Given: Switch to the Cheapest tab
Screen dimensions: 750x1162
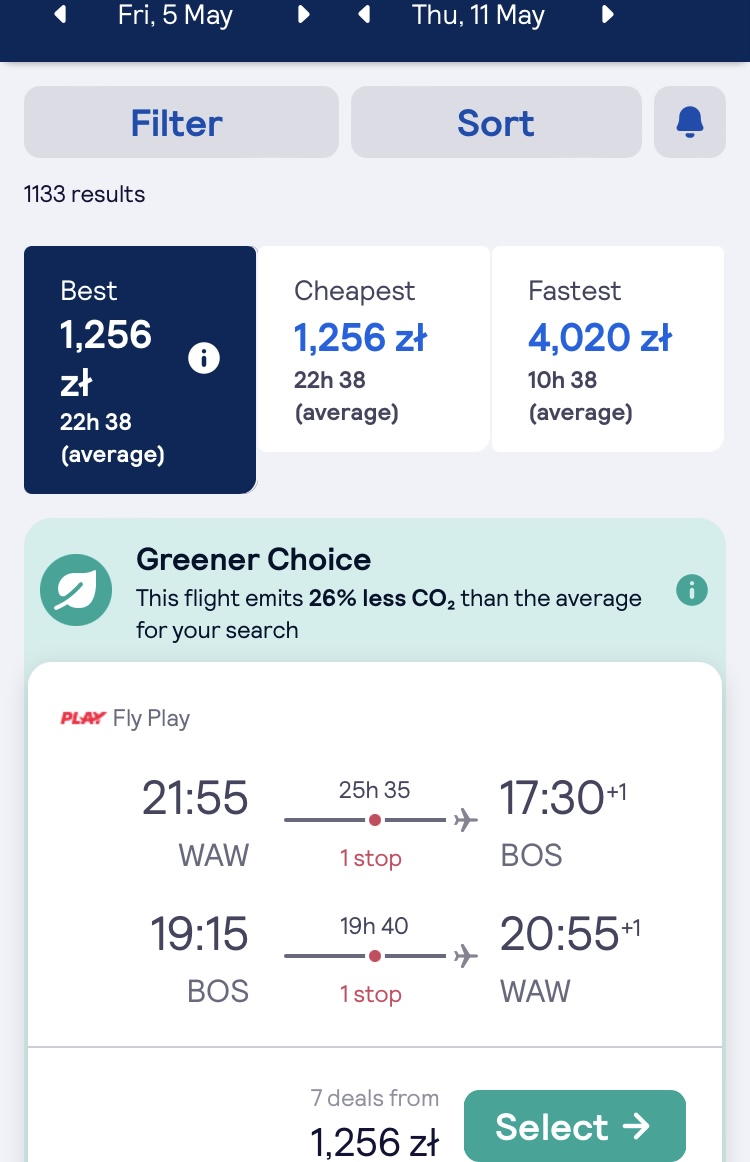Looking at the screenshot, I should coord(374,349).
